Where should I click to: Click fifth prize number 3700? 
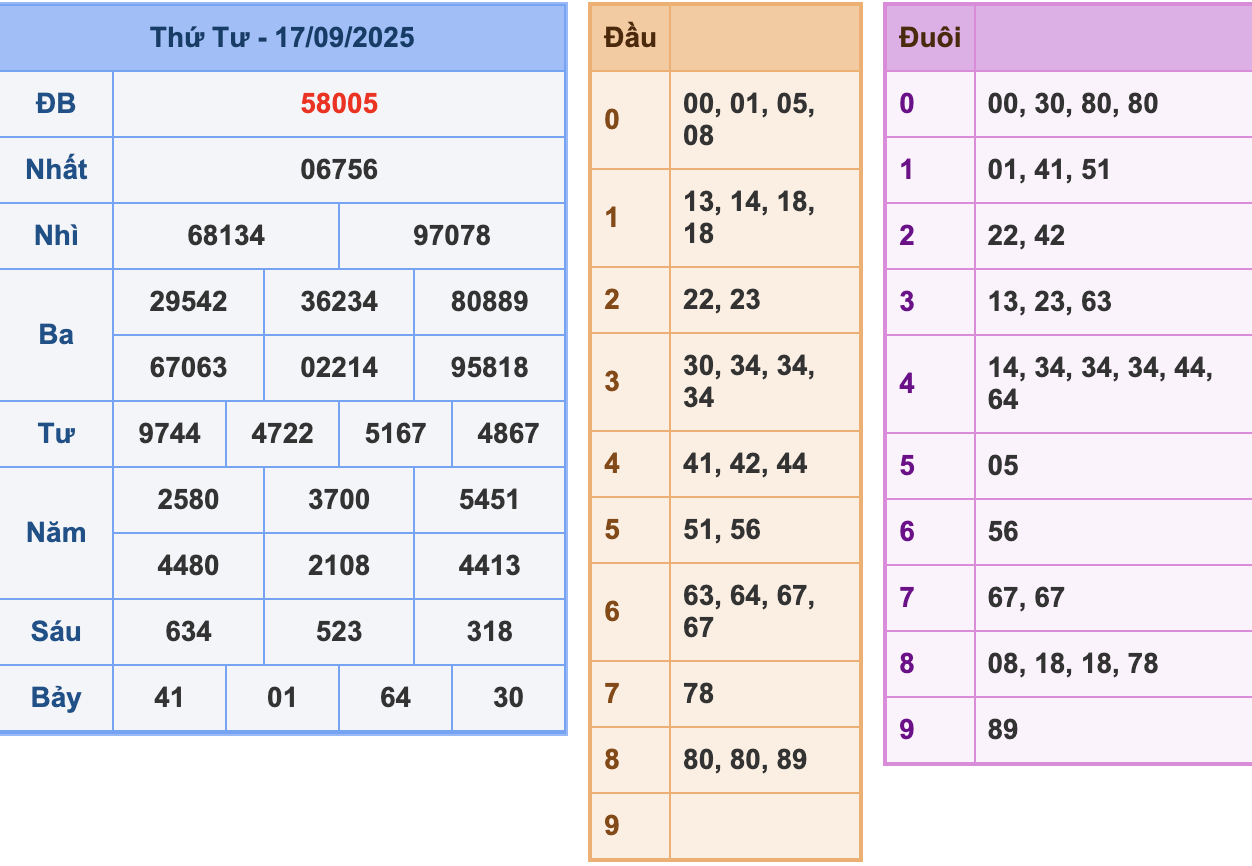337,500
